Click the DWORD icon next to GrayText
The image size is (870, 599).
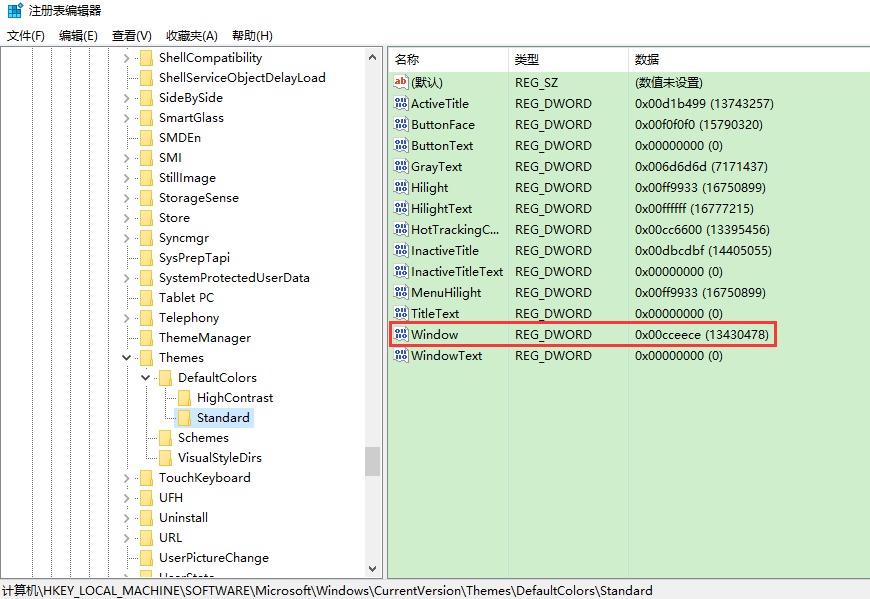pyautogui.click(x=401, y=166)
